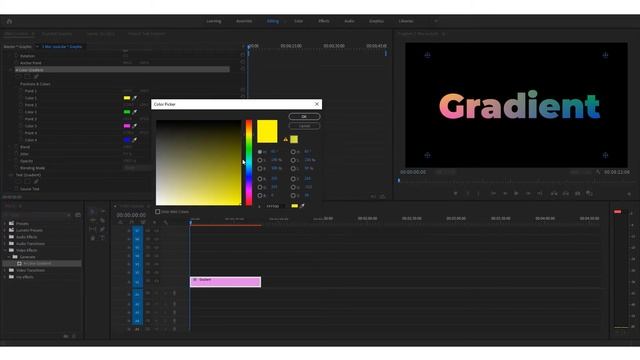The height and width of the screenshot is (360, 640).
Task: Click the Color 3 magenta swatch
Action: coord(127,126)
